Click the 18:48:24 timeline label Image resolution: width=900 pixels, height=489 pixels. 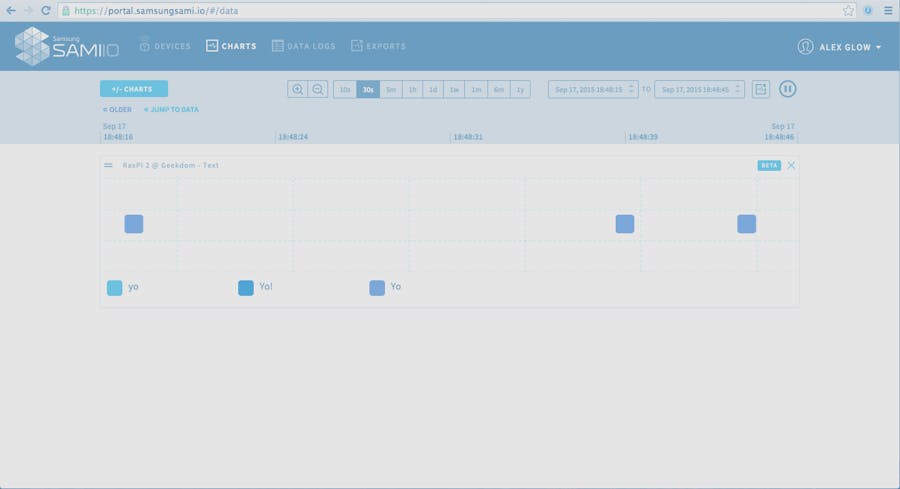pos(293,137)
